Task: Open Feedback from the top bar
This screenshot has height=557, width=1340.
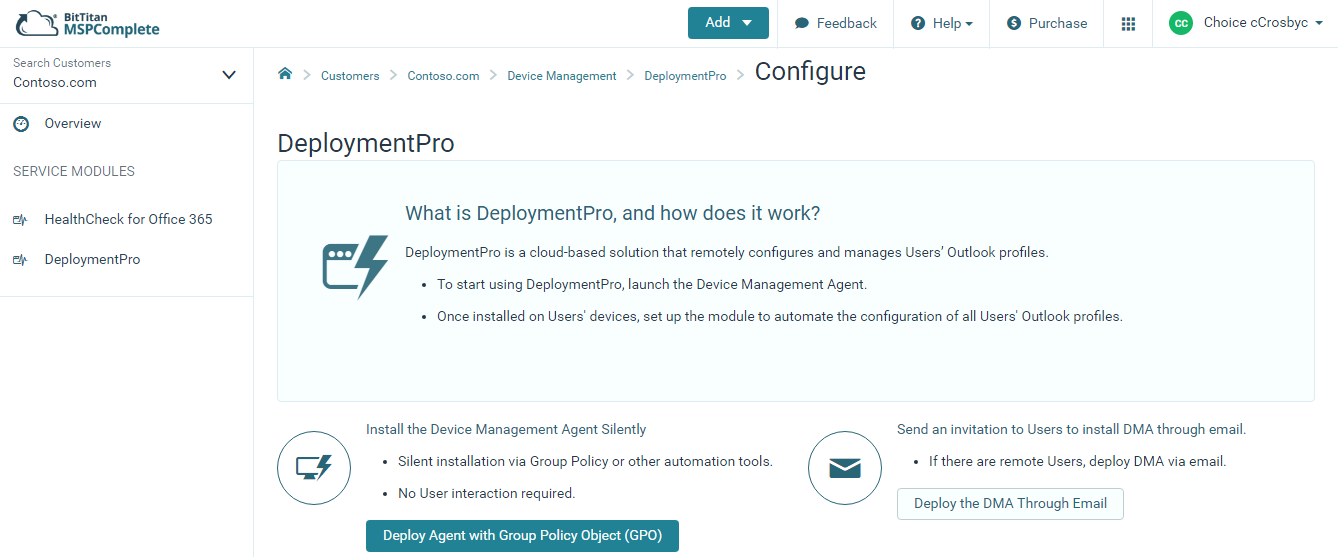Action: pos(835,23)
